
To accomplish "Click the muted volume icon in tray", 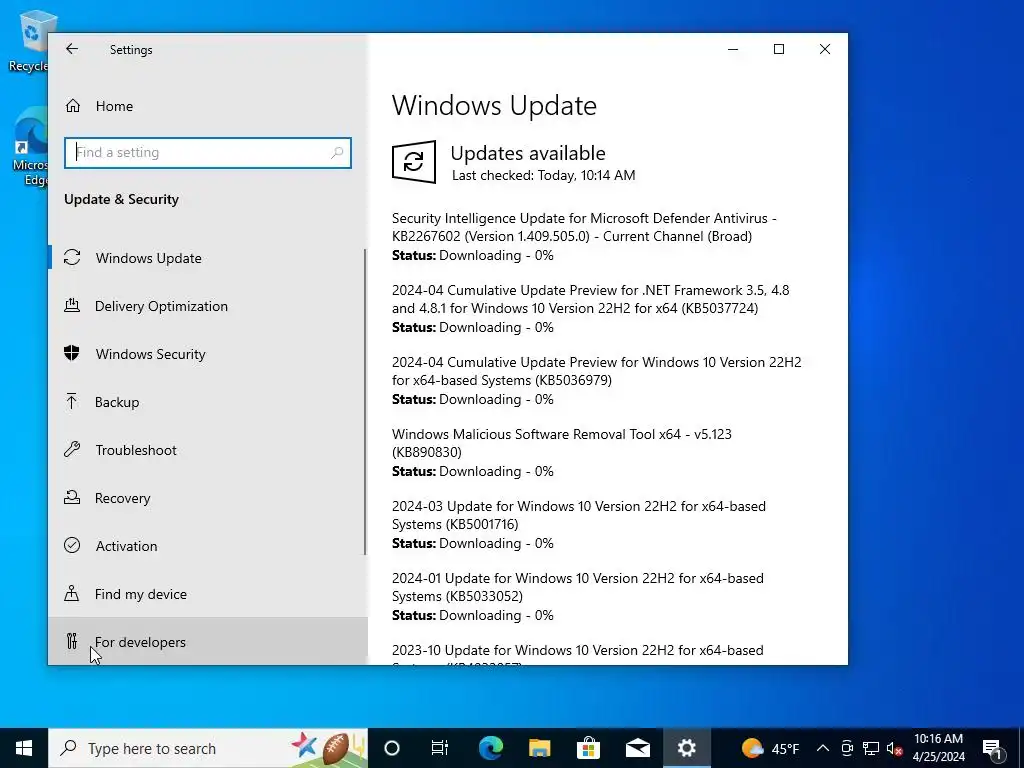I will (x=894, y=748).
